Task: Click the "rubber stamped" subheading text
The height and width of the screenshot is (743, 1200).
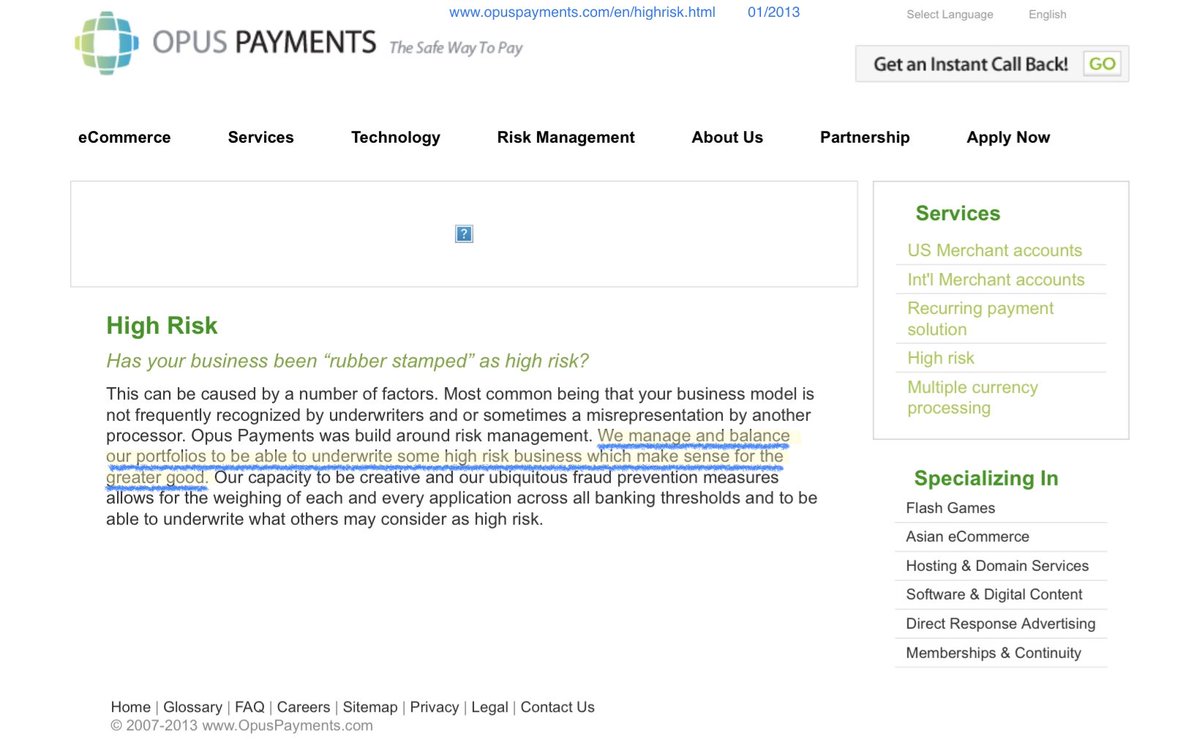Action: [348, 361]
